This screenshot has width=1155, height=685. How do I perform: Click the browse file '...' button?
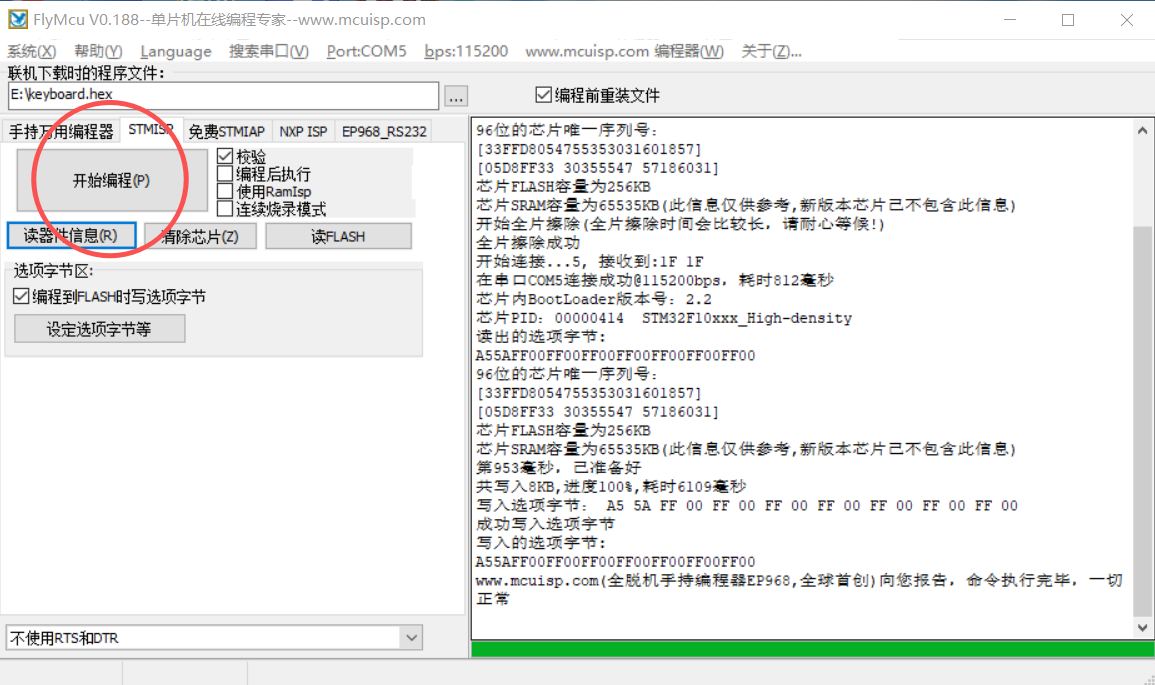coord(456,96)
